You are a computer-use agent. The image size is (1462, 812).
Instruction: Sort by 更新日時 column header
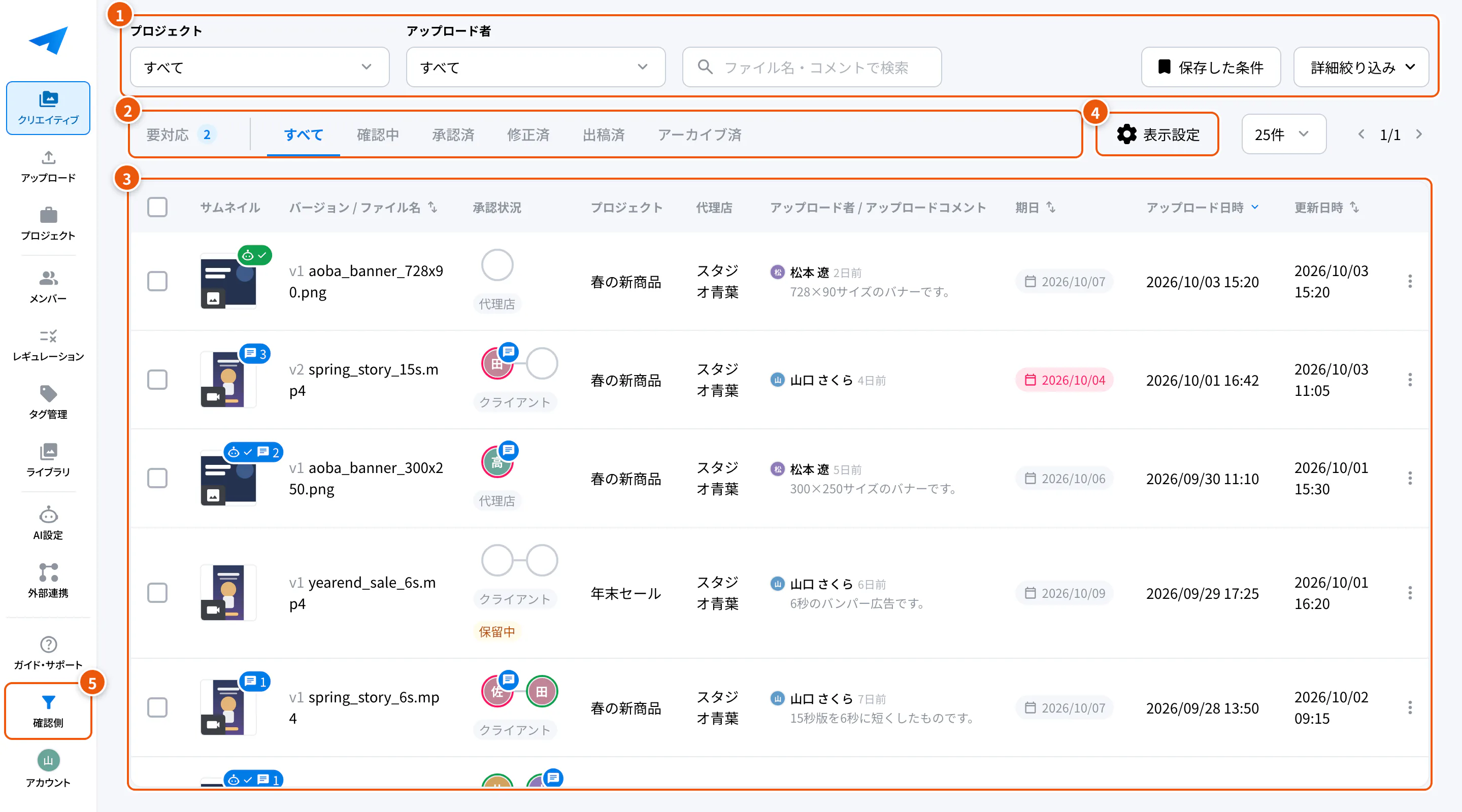1326,208
